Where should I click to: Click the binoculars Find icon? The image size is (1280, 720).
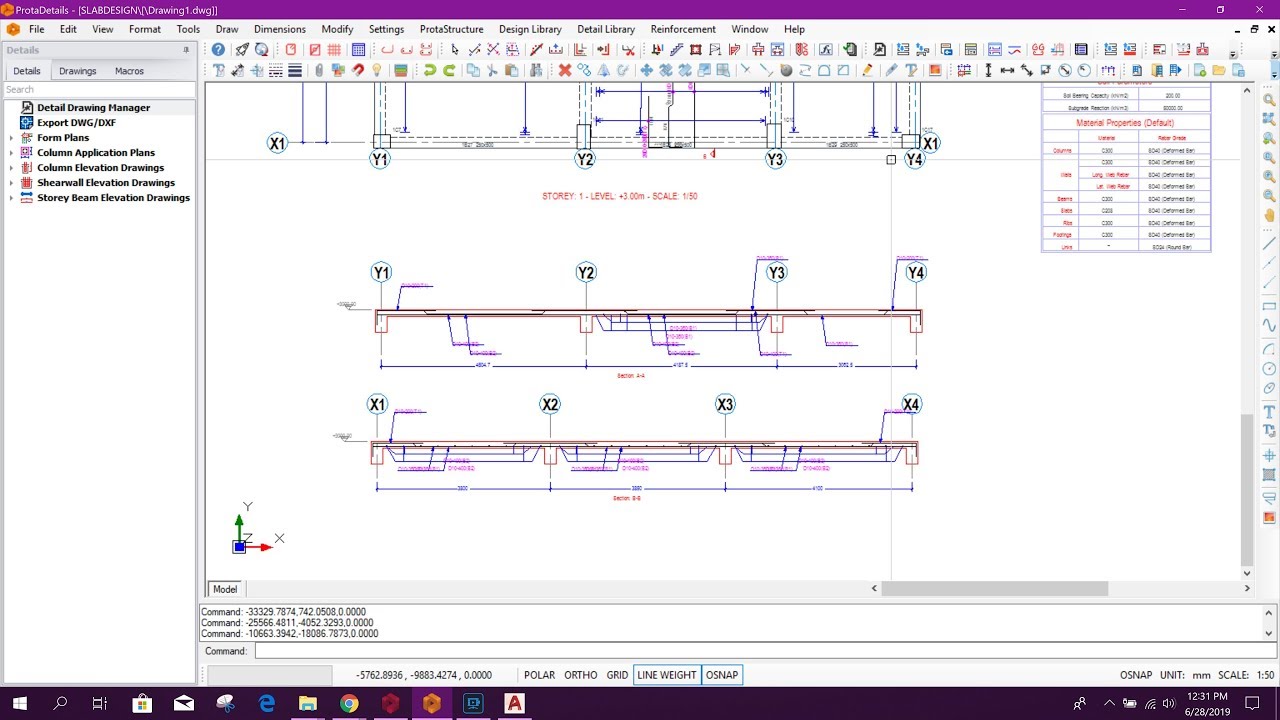[x=534, y=70]
